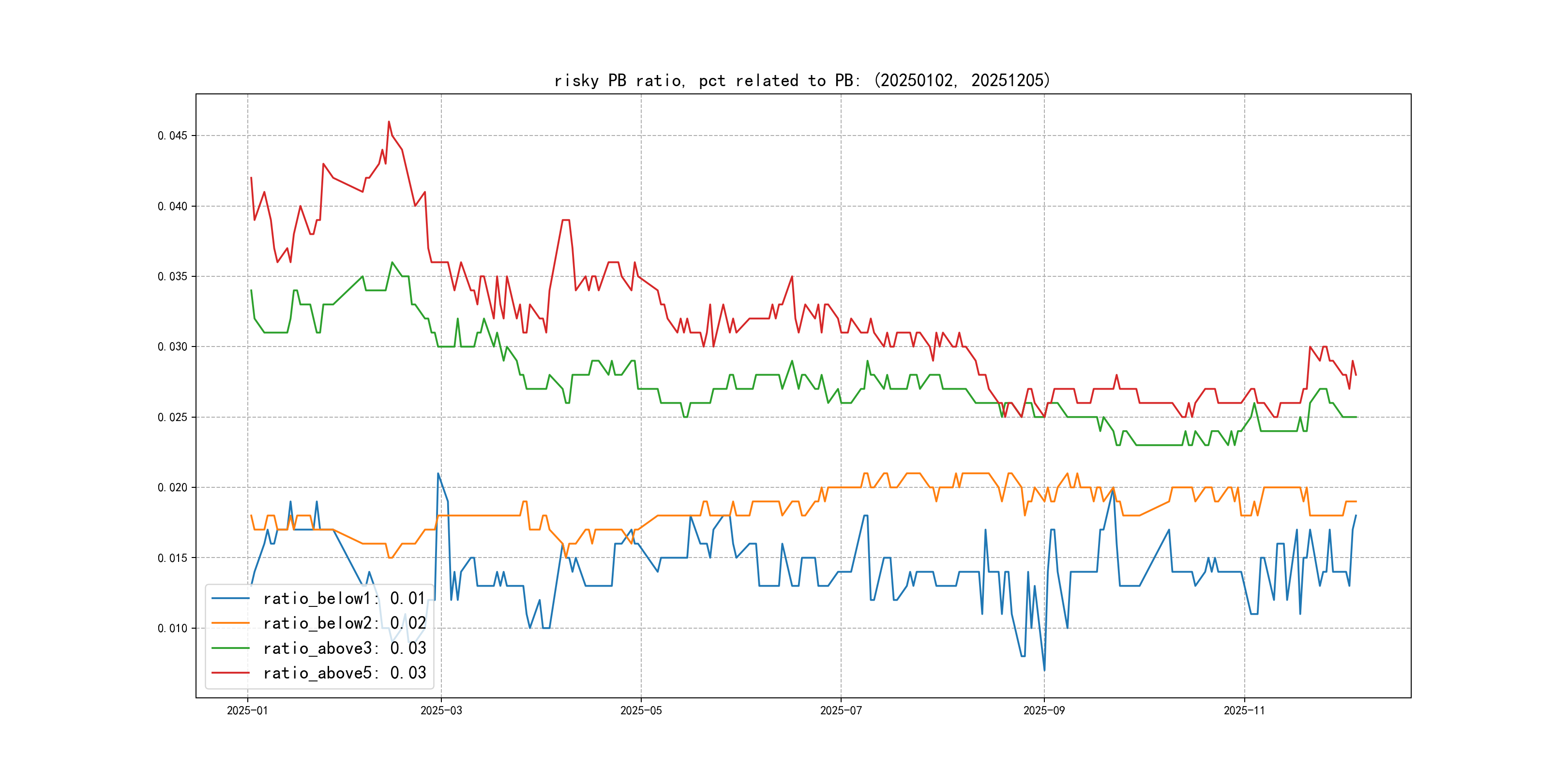Click the red ratio_above5 legend line swatch
Image resolution: width=1568 pixels, height=784 pixels.
[230, 673]
